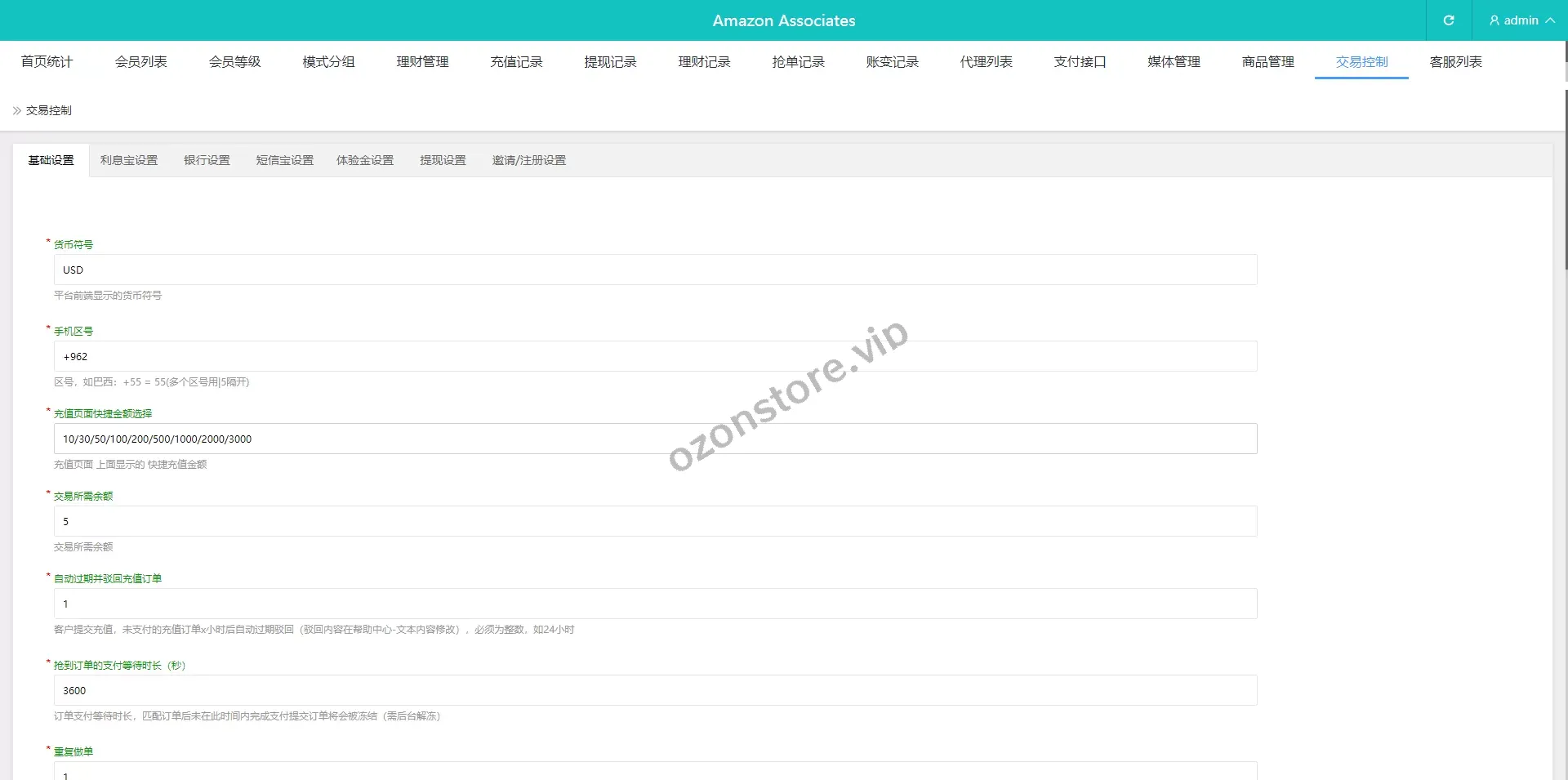The image size is (1568, 780).
Task: Click the 手机区号 +962 input field
Action: (x=653, y=356)
